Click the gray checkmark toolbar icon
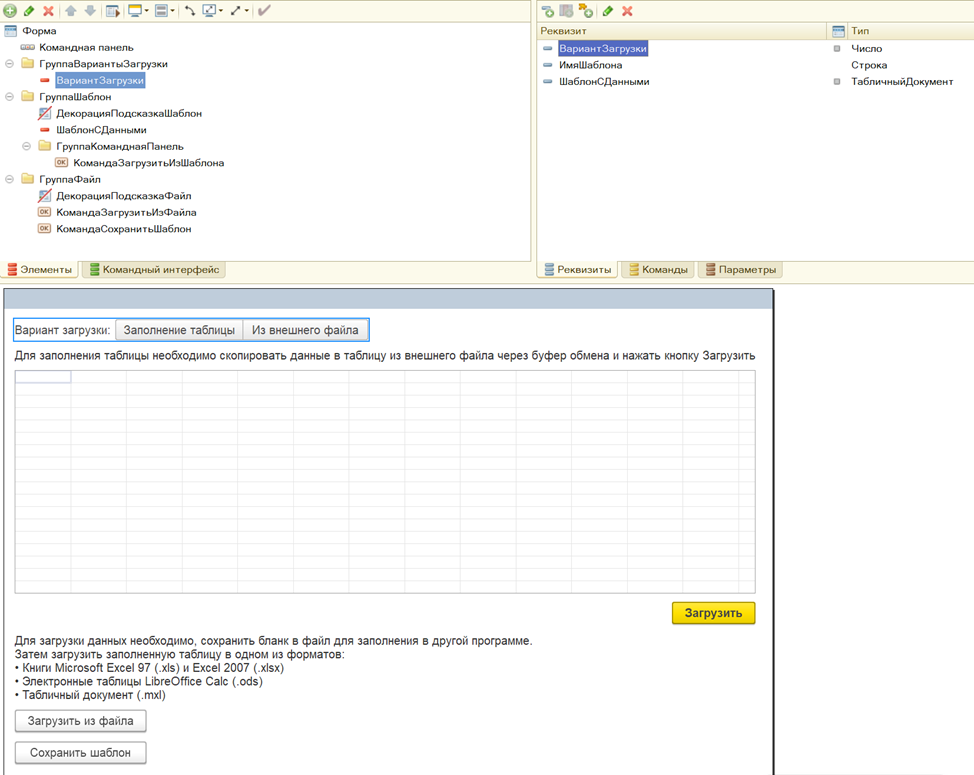This screenshot has width=974, height=775. (264, 11)
